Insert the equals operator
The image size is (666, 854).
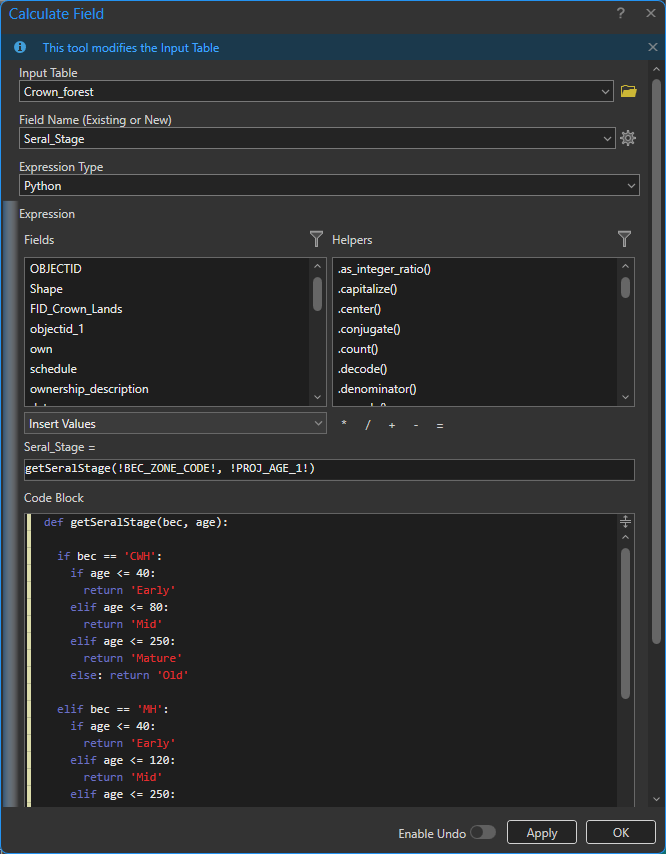pyautogui.click(x=439, y=425)
